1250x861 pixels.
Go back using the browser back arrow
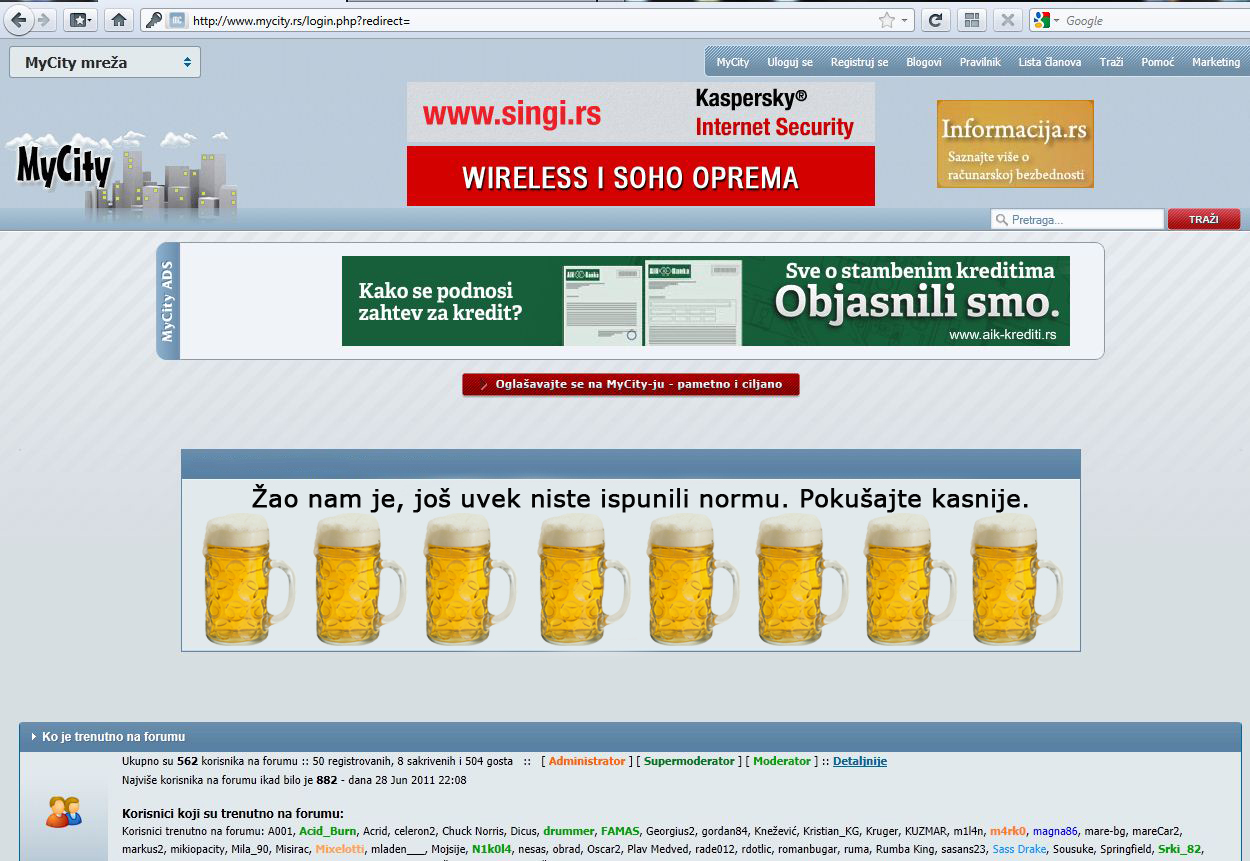coord(19,20)
